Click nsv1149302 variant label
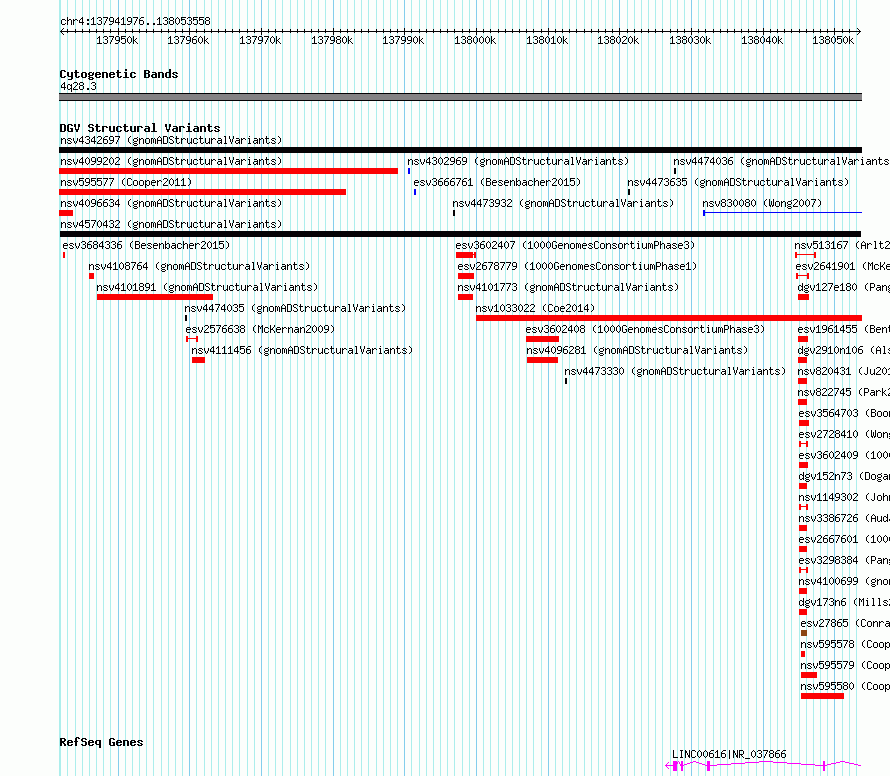 (x=844, y=497)
